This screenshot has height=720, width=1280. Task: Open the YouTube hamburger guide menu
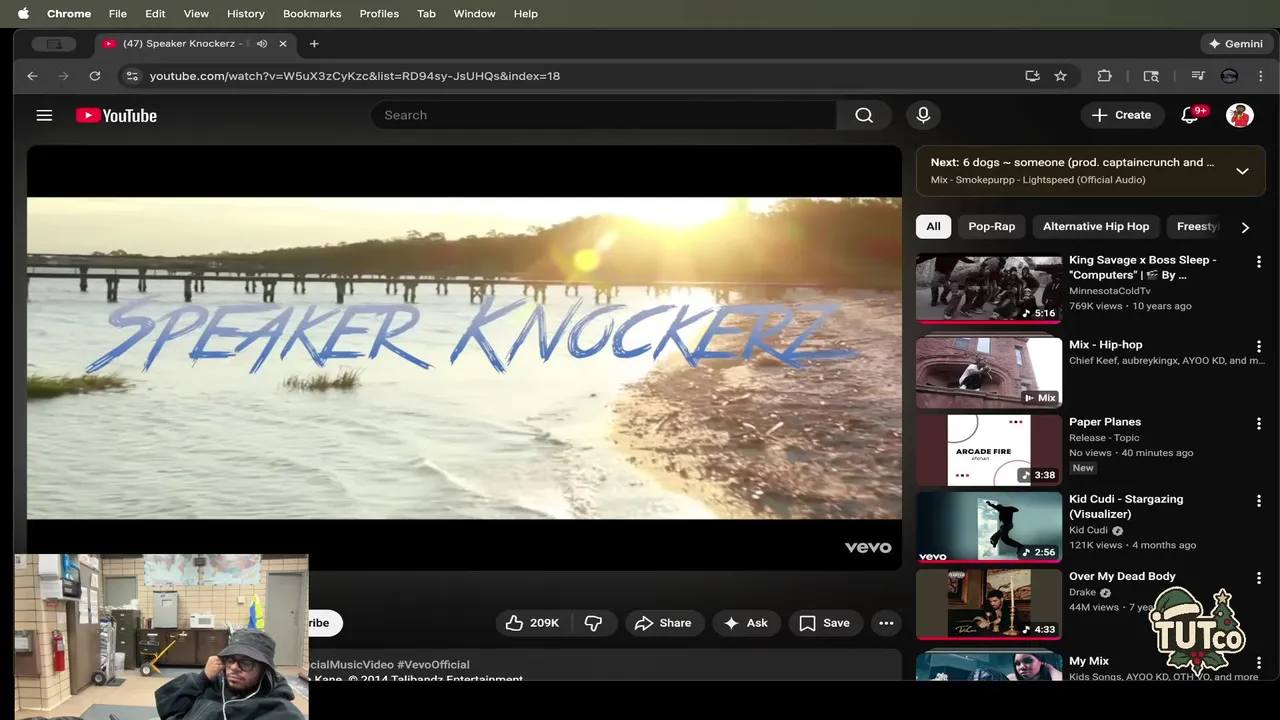[44, 115]
